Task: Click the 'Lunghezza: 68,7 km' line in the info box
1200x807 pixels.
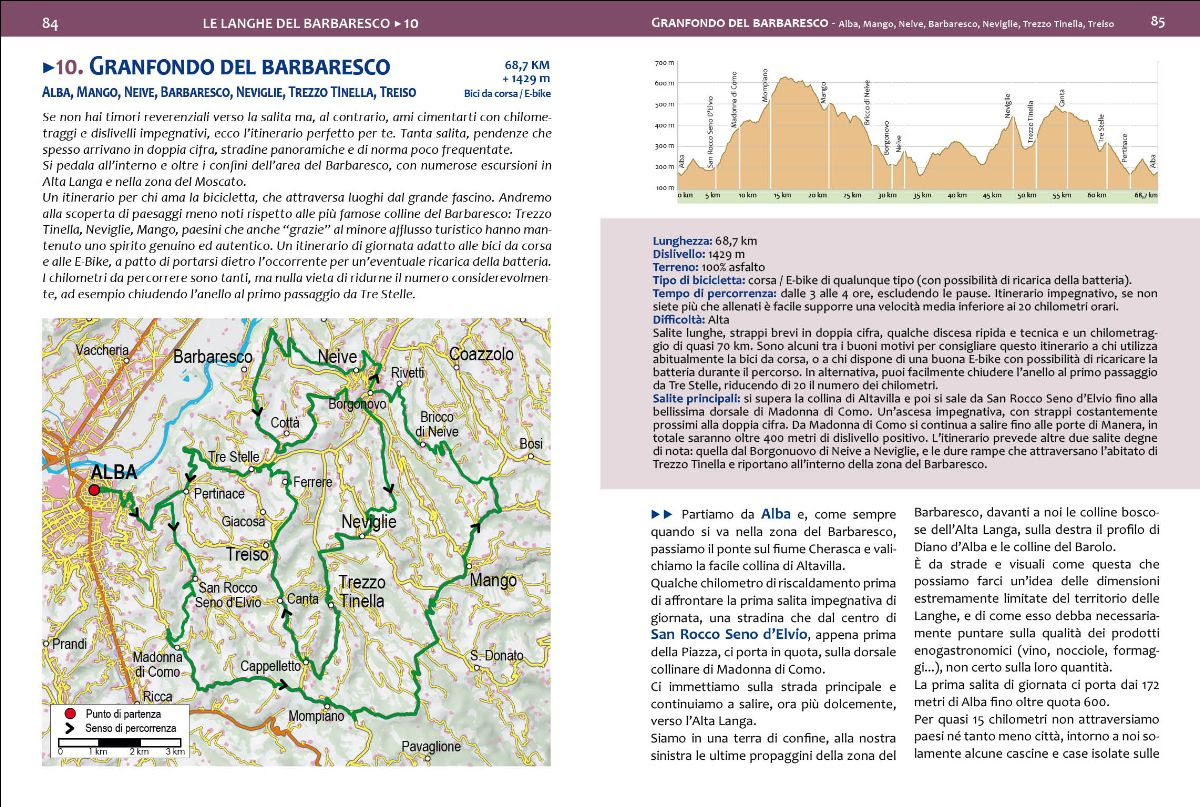Action: (x=705, y=241)
